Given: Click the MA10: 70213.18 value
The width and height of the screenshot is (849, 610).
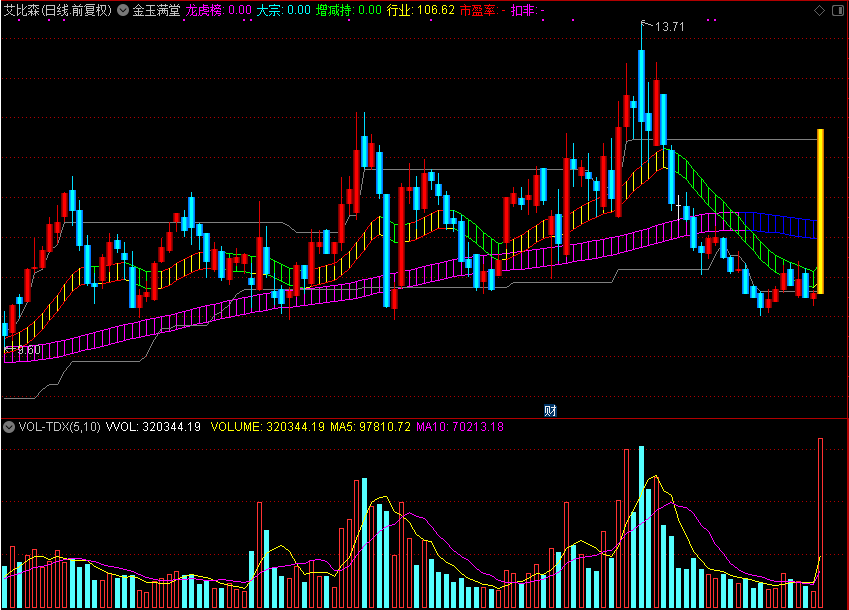Looking at the screenshot, I should tap(460, 427).
